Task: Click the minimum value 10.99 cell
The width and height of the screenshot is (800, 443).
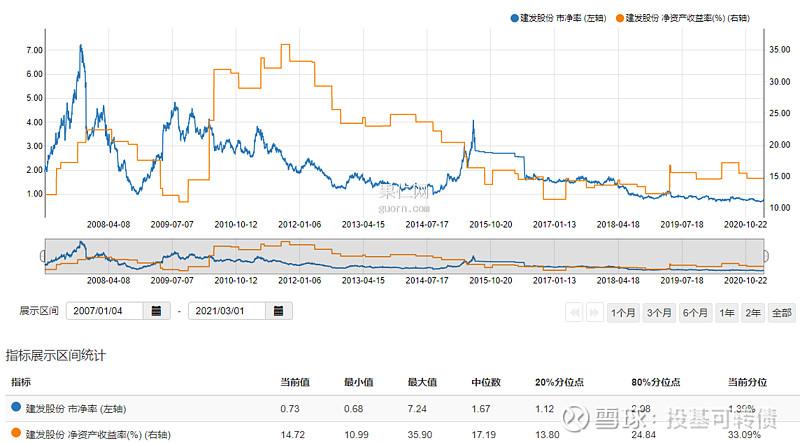Action: click(x=356, y=435)
